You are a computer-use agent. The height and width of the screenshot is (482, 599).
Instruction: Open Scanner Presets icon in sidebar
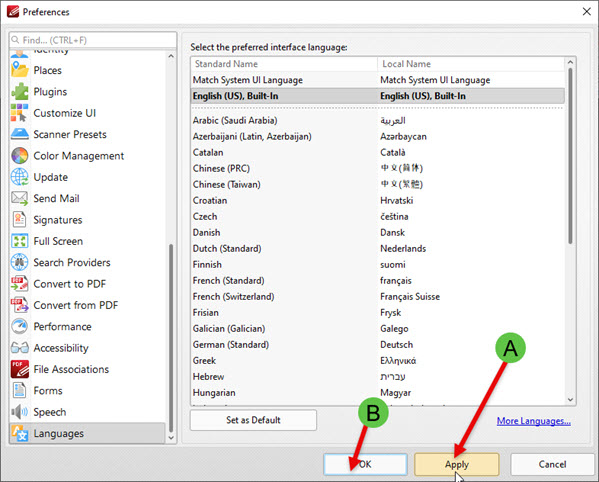[x=19, y=134]
